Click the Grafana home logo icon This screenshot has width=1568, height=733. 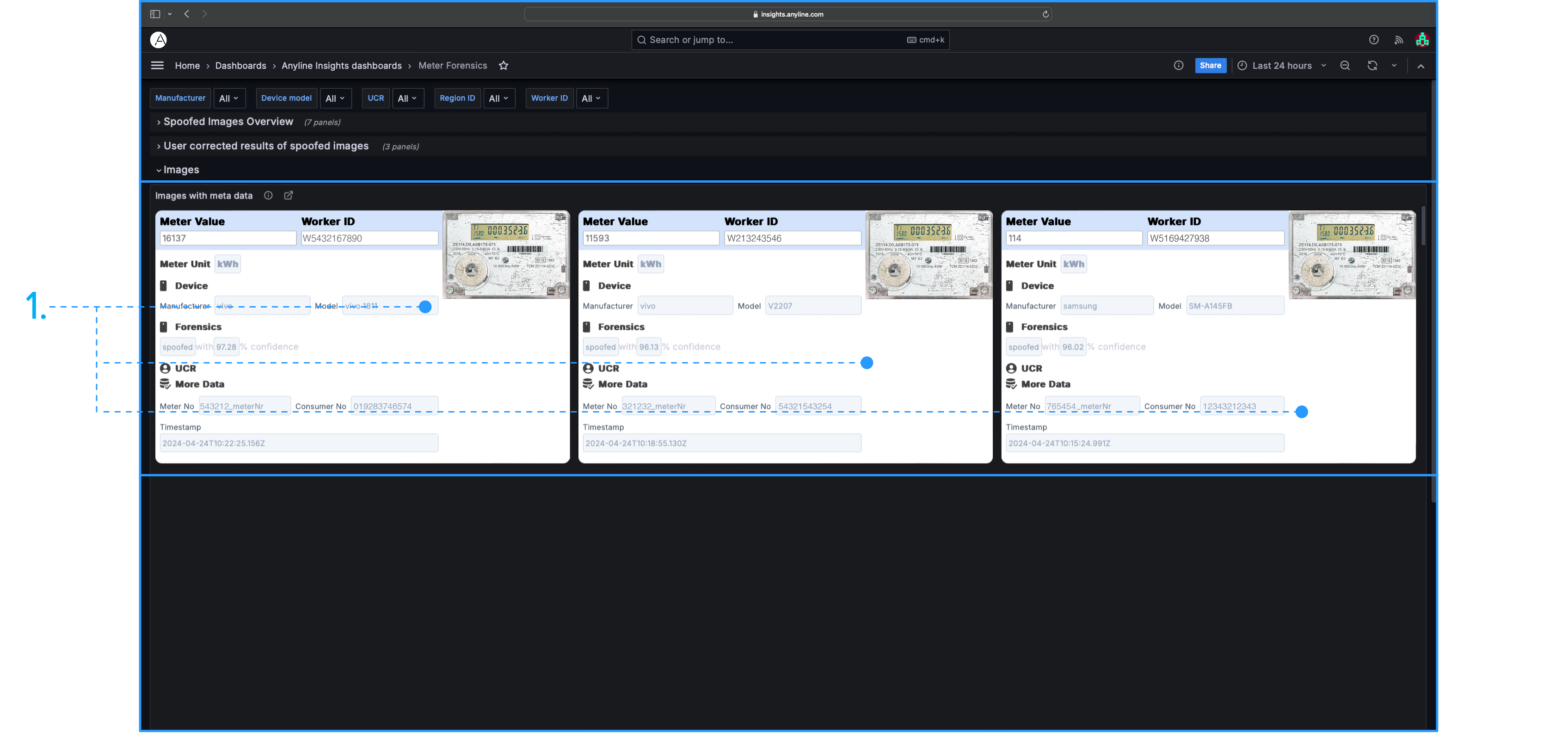(x=158, y=40)
